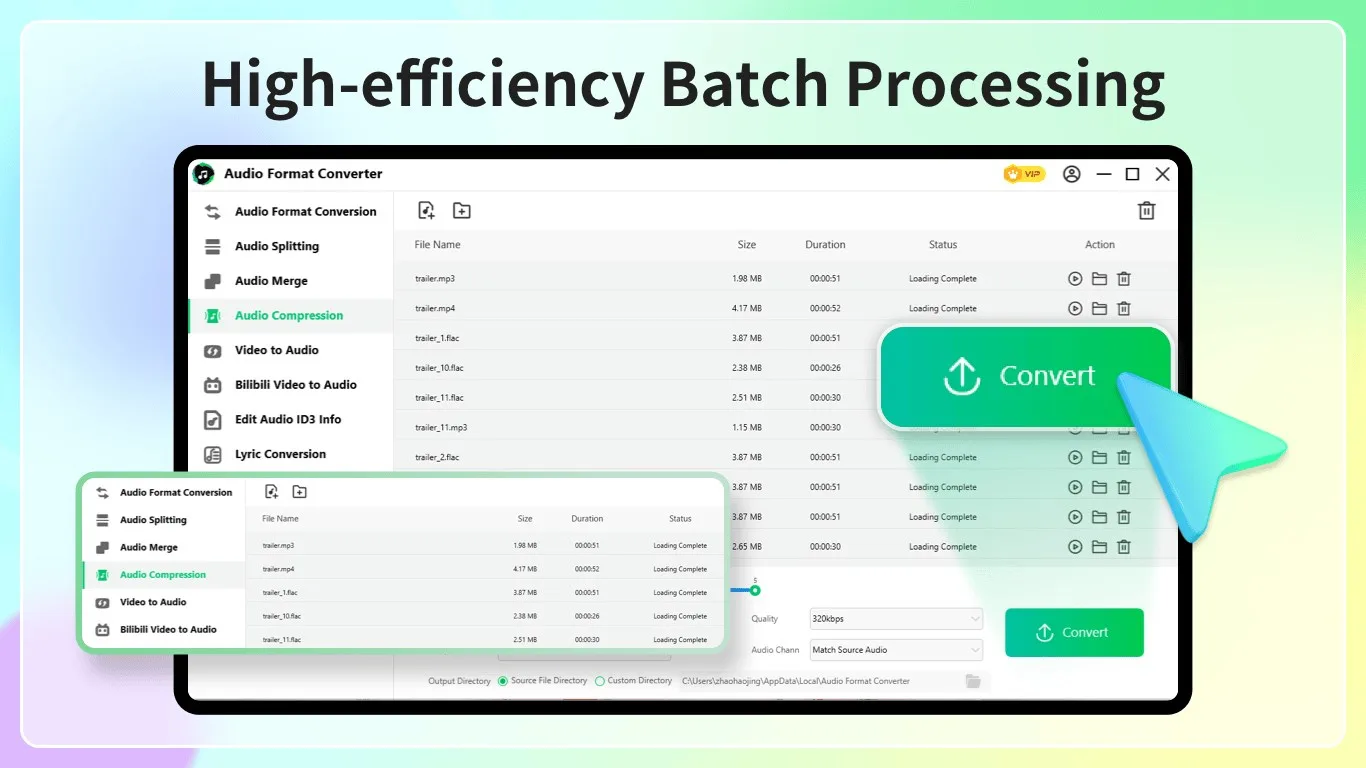Image resolution: width=1366 pixels, height=768 pixels.
Task: Delete trailer.mp3 using its row trash icon
Action: click(1124, 279)
